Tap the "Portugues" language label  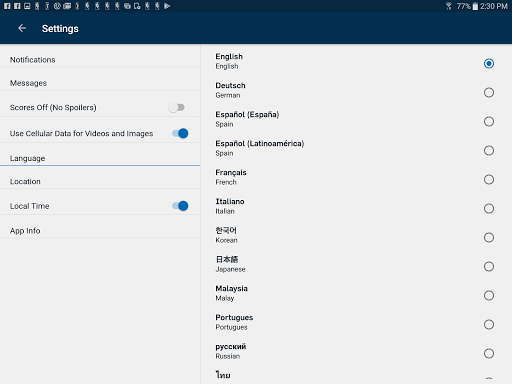[x=234, y=318]
